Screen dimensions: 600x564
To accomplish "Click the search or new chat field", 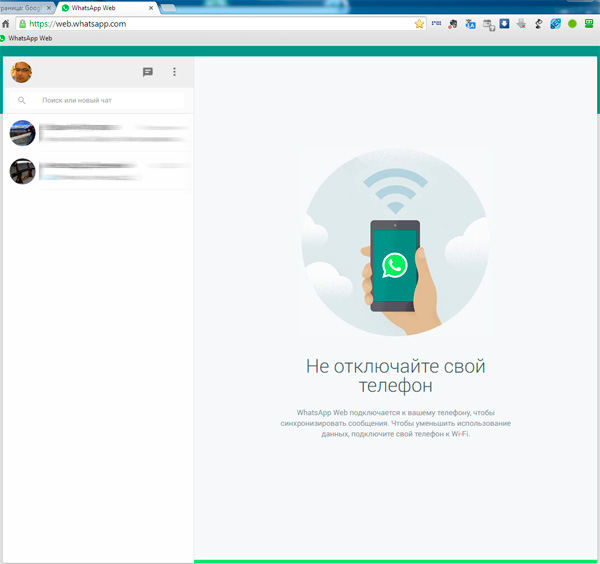I will tap(110, 101).
